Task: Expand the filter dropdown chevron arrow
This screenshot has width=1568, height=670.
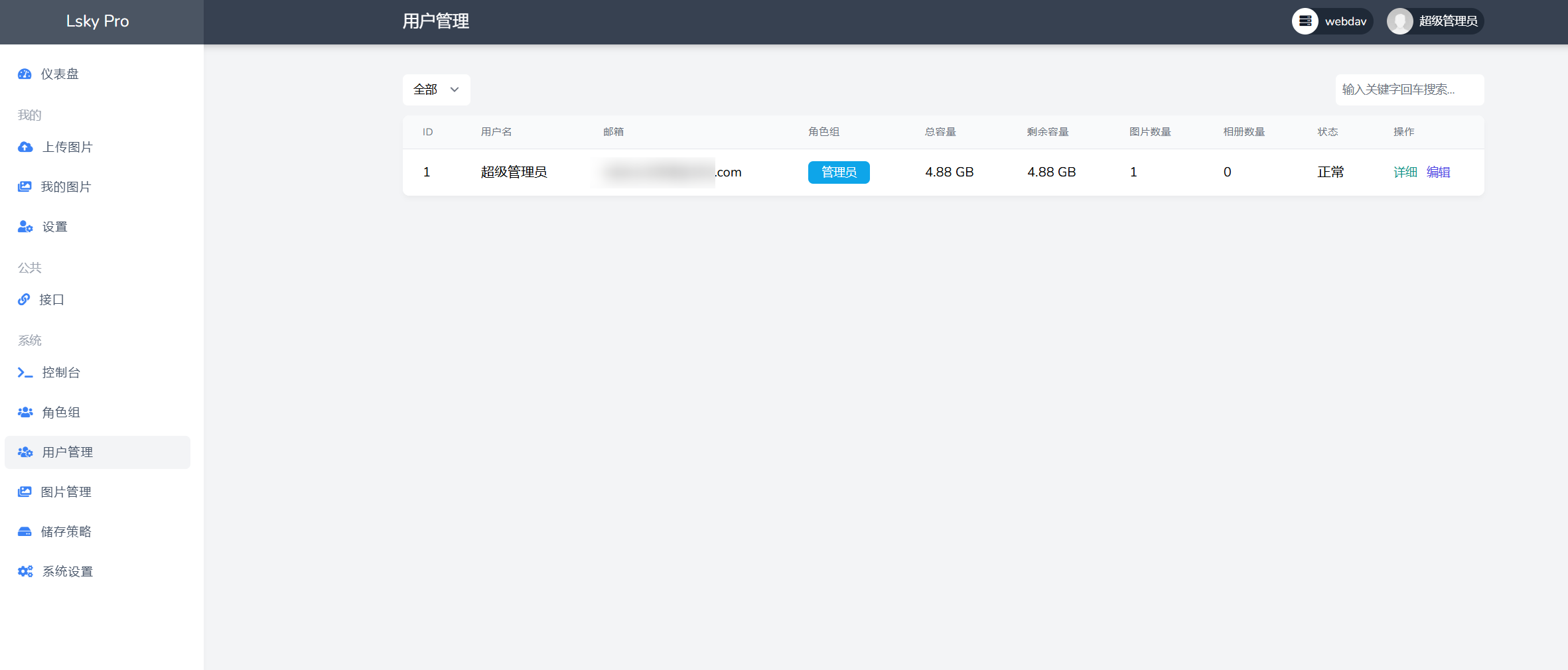Action: click(x=455, y=90)
